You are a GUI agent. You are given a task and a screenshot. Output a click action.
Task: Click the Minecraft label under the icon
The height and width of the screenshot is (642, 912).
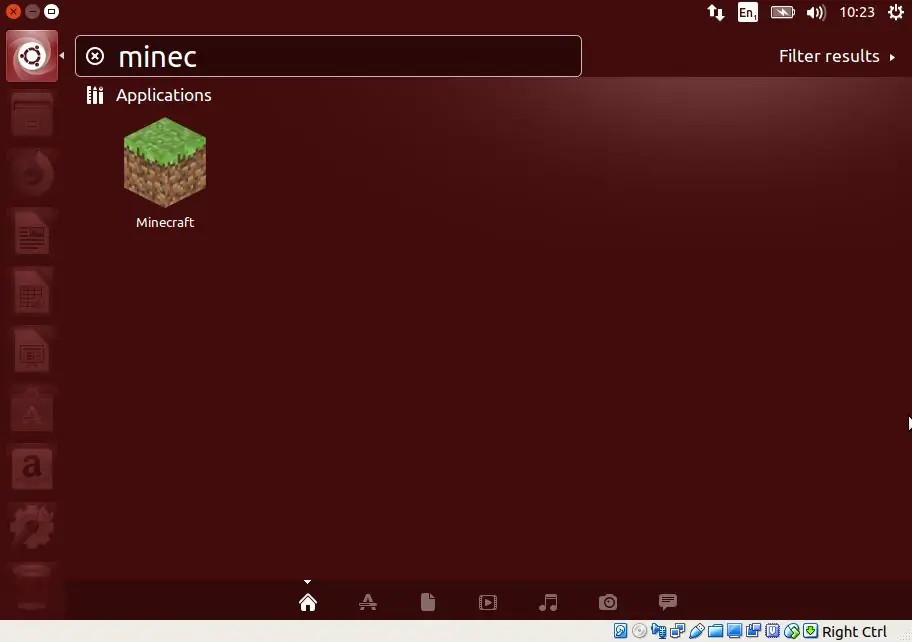click(165, 222)
